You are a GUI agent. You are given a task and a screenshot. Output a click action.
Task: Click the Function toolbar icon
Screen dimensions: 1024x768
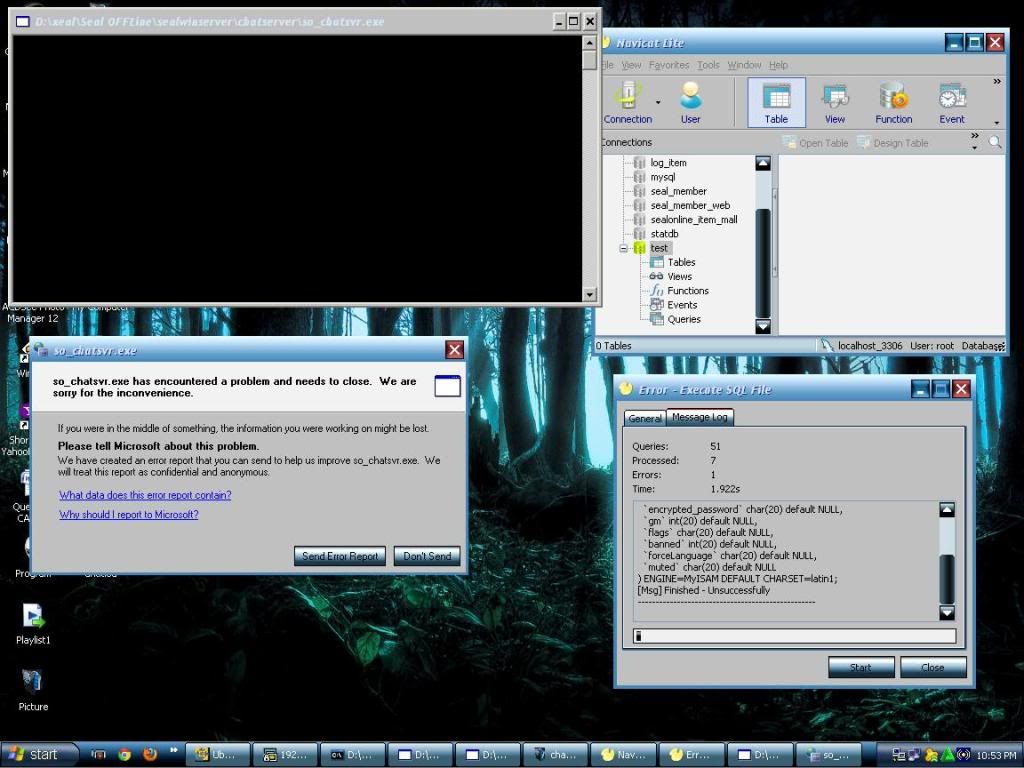click(893, 103)
